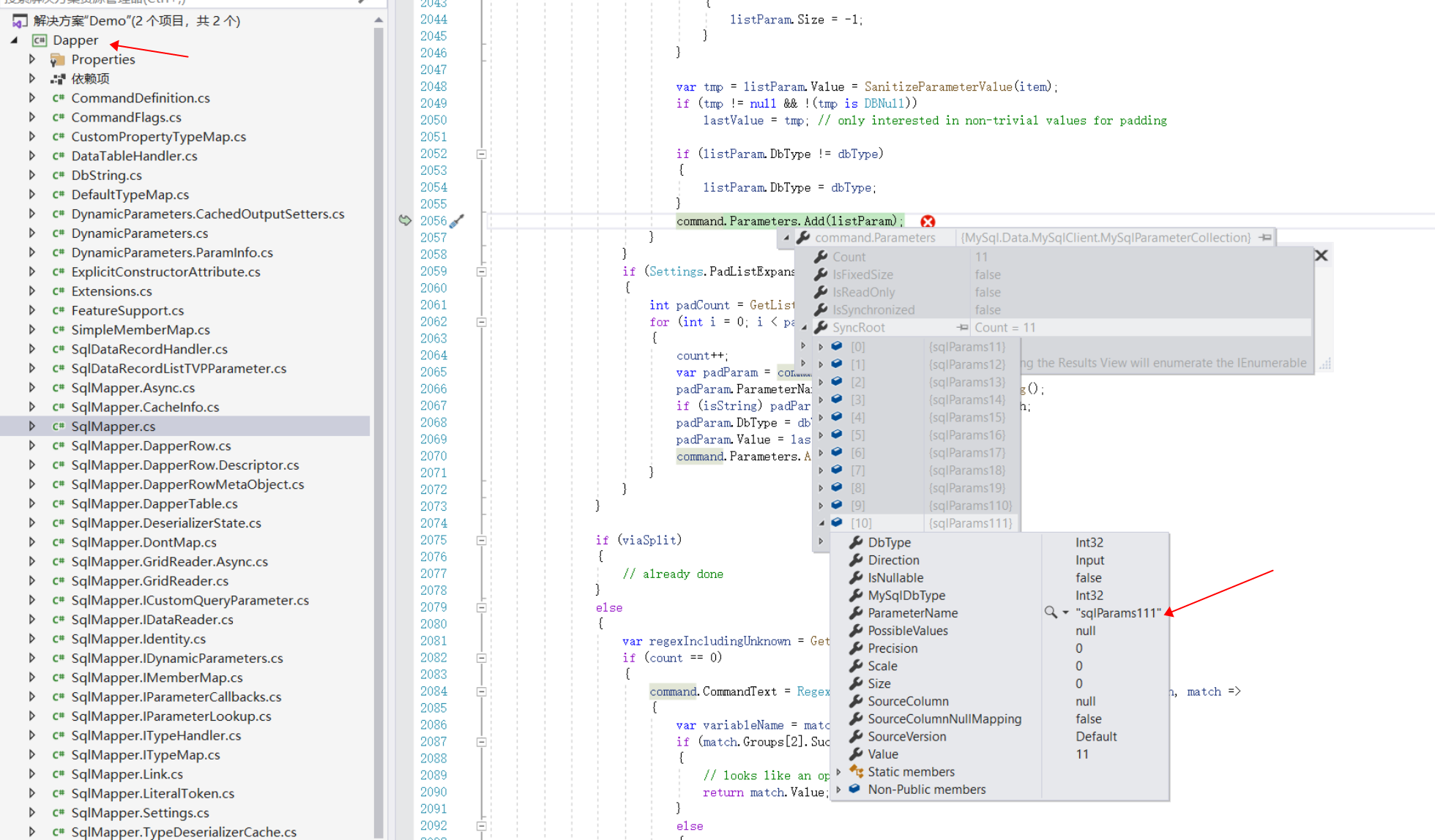Image resolution: width=1435 pixels, height=840 pixels.
Task: Collapse the viaSplit if block outline
Action: click(482, 540)
